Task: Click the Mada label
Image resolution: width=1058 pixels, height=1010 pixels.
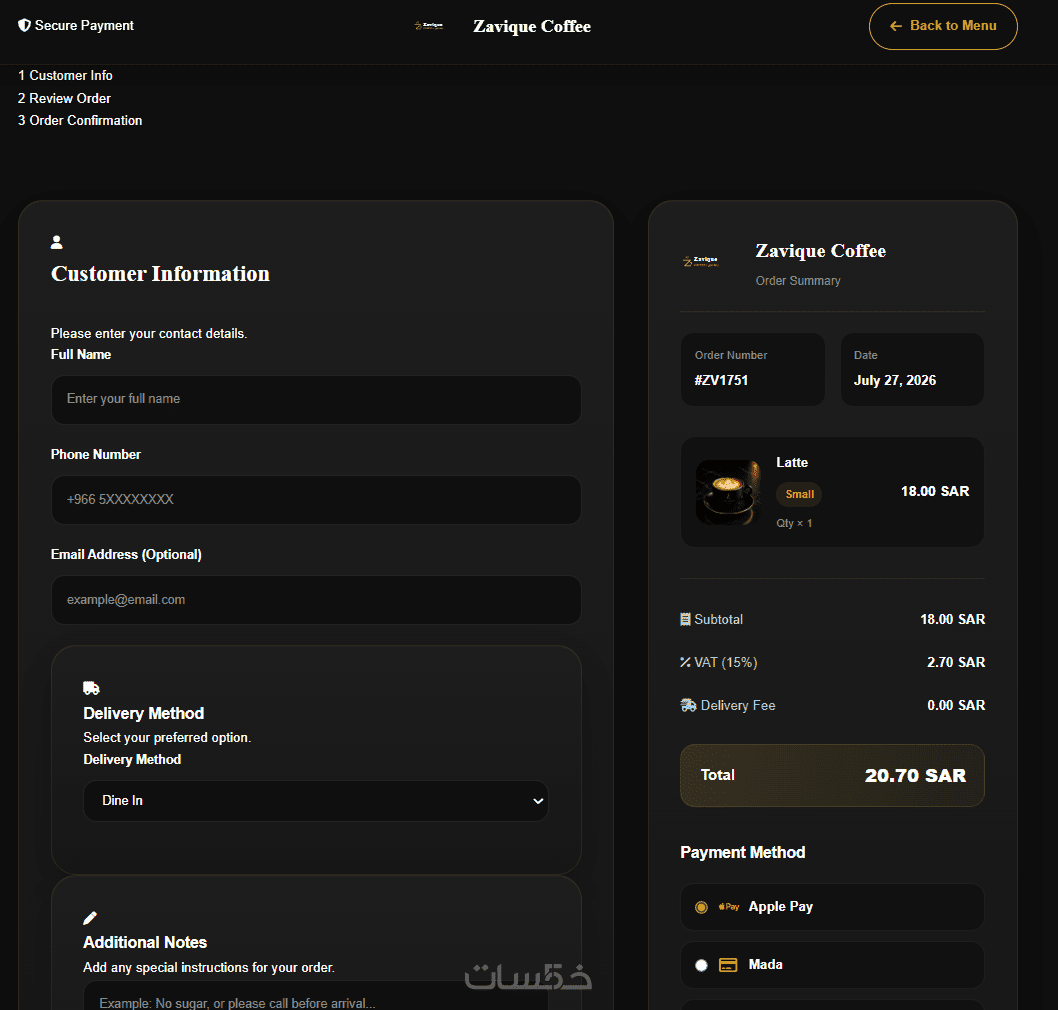Action: coord(765,965)
